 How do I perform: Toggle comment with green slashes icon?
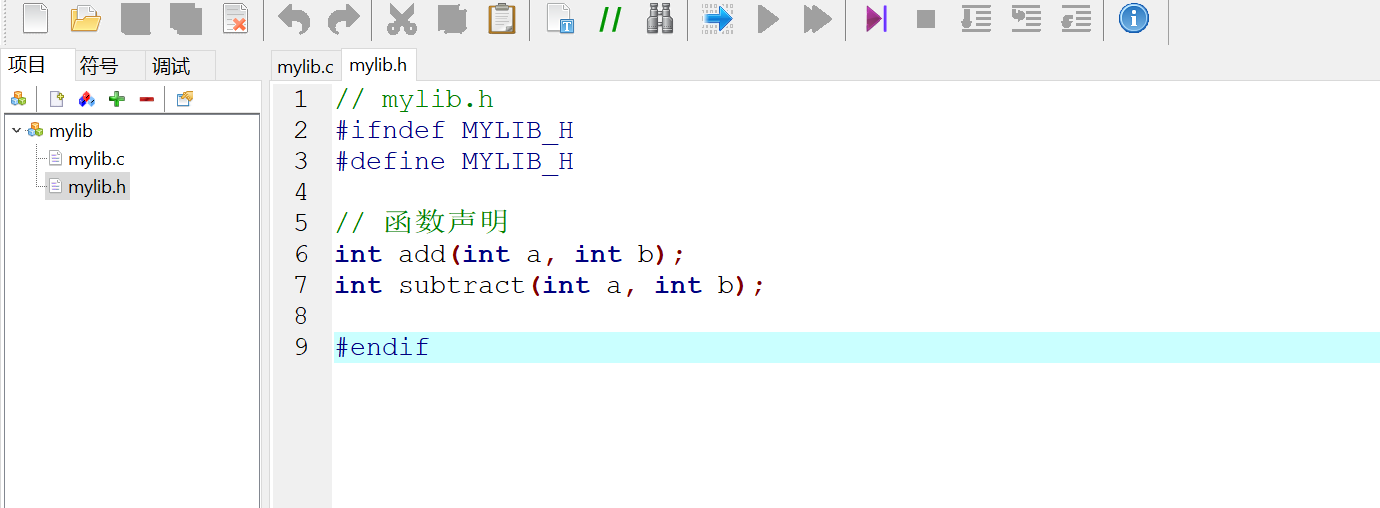pyautogui.click(x=610, y=18)
